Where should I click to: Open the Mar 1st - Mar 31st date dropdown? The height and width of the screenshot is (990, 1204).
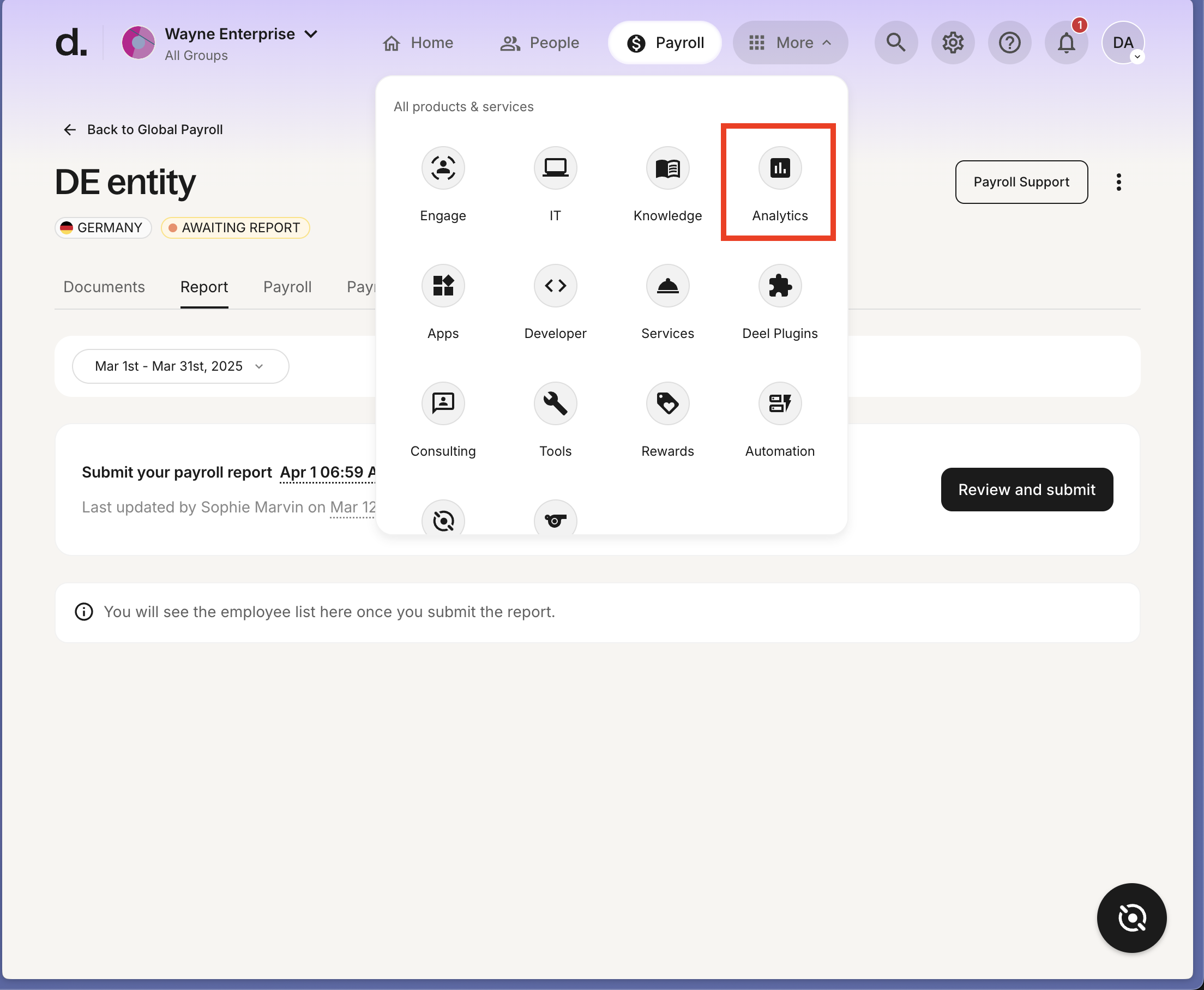(x=180, y=366)
